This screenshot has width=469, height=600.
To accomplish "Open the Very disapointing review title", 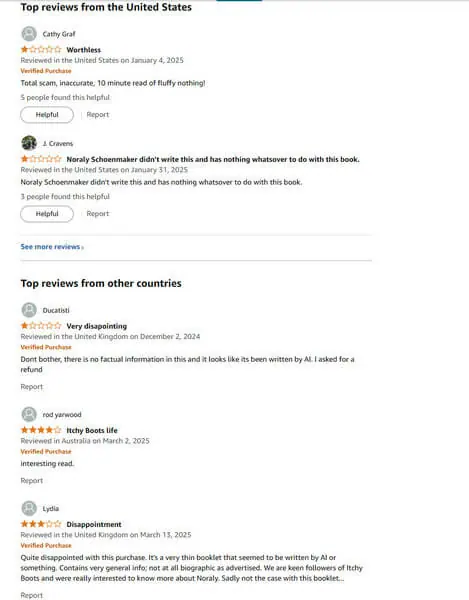I will point(97,326).
